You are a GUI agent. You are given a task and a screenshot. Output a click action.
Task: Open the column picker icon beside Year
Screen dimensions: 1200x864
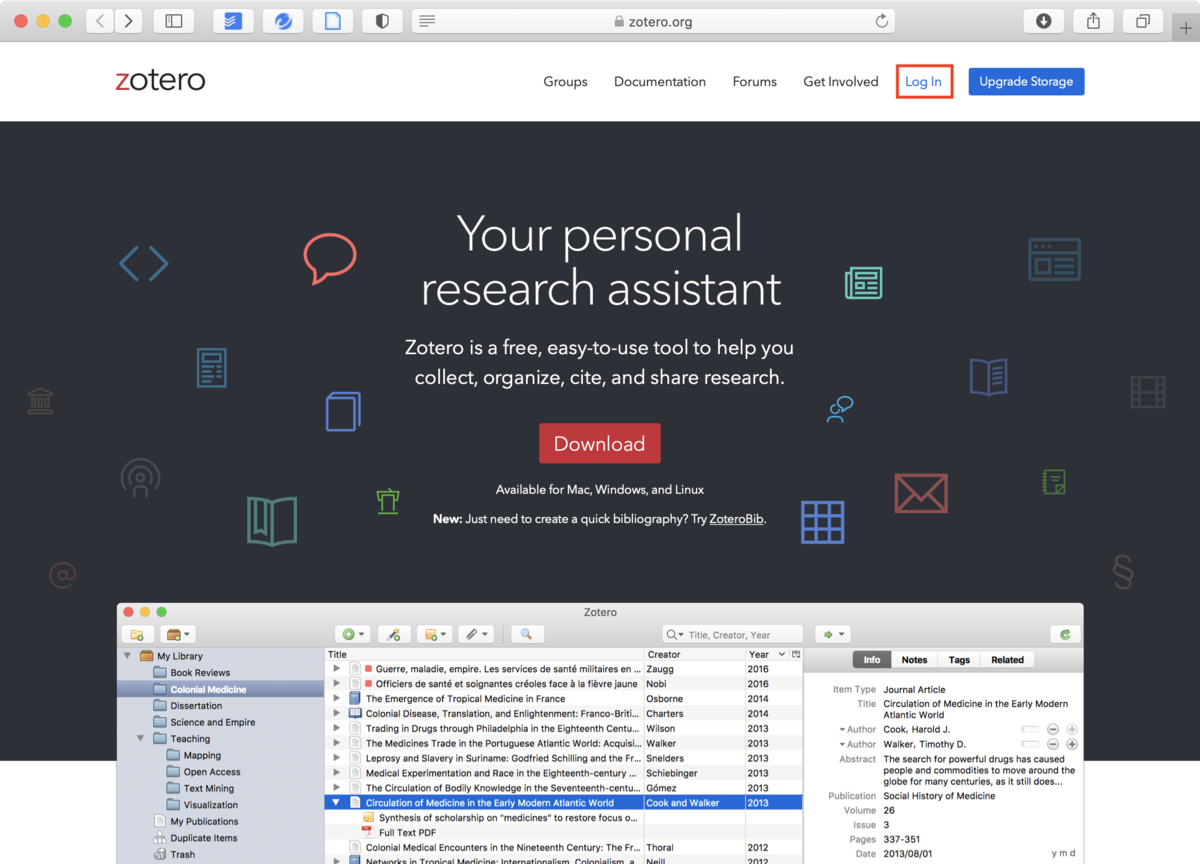pyautogui.click(x=797, y=654)
